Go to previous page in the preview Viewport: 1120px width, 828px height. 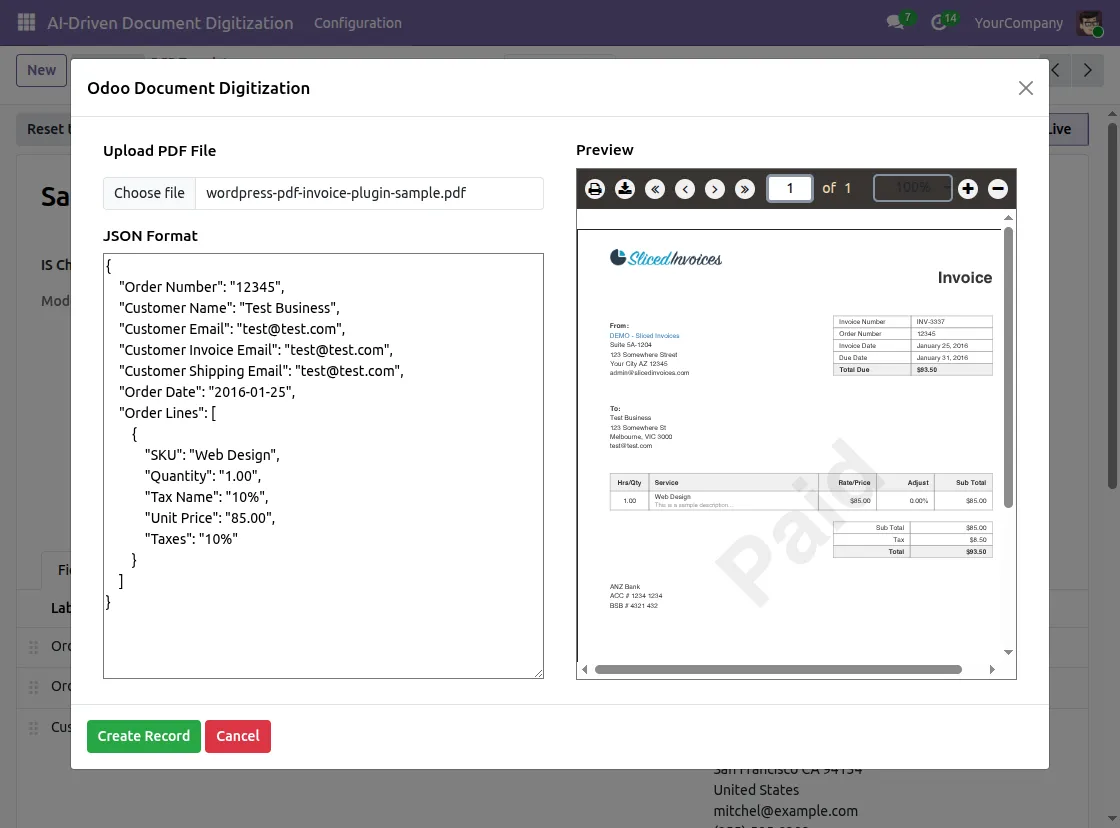[685, 189]
